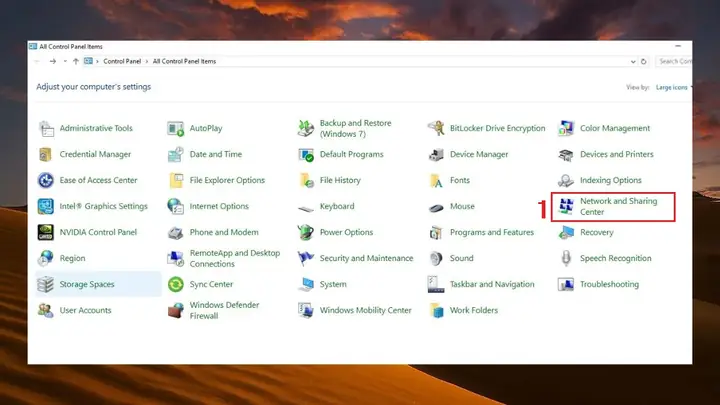720x405 pixels.
Task: Open the Phone and Modem icon
Action: pos(175,232)
